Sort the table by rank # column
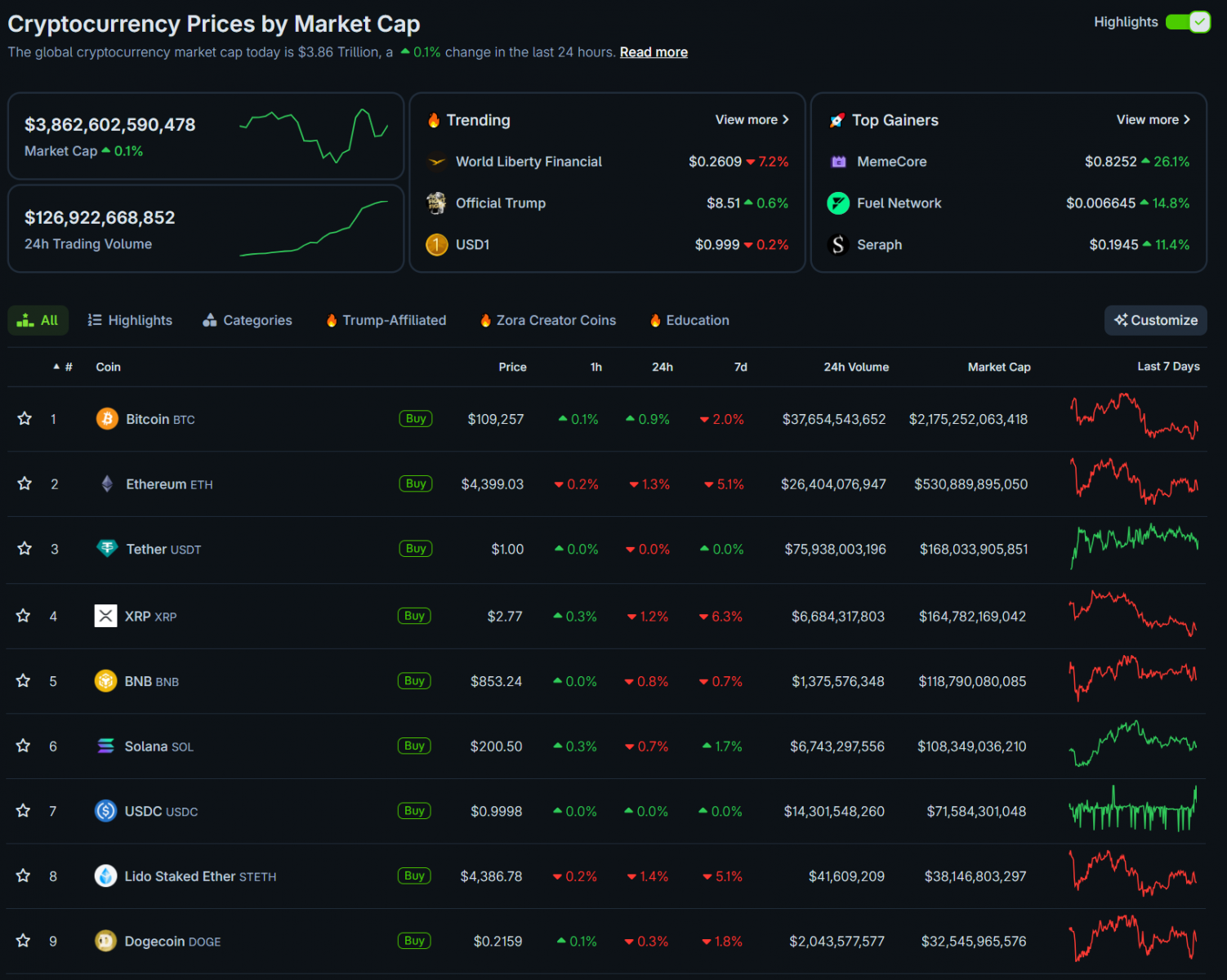The height and width of the screenshot is (980, 1227). click(64, 367)
